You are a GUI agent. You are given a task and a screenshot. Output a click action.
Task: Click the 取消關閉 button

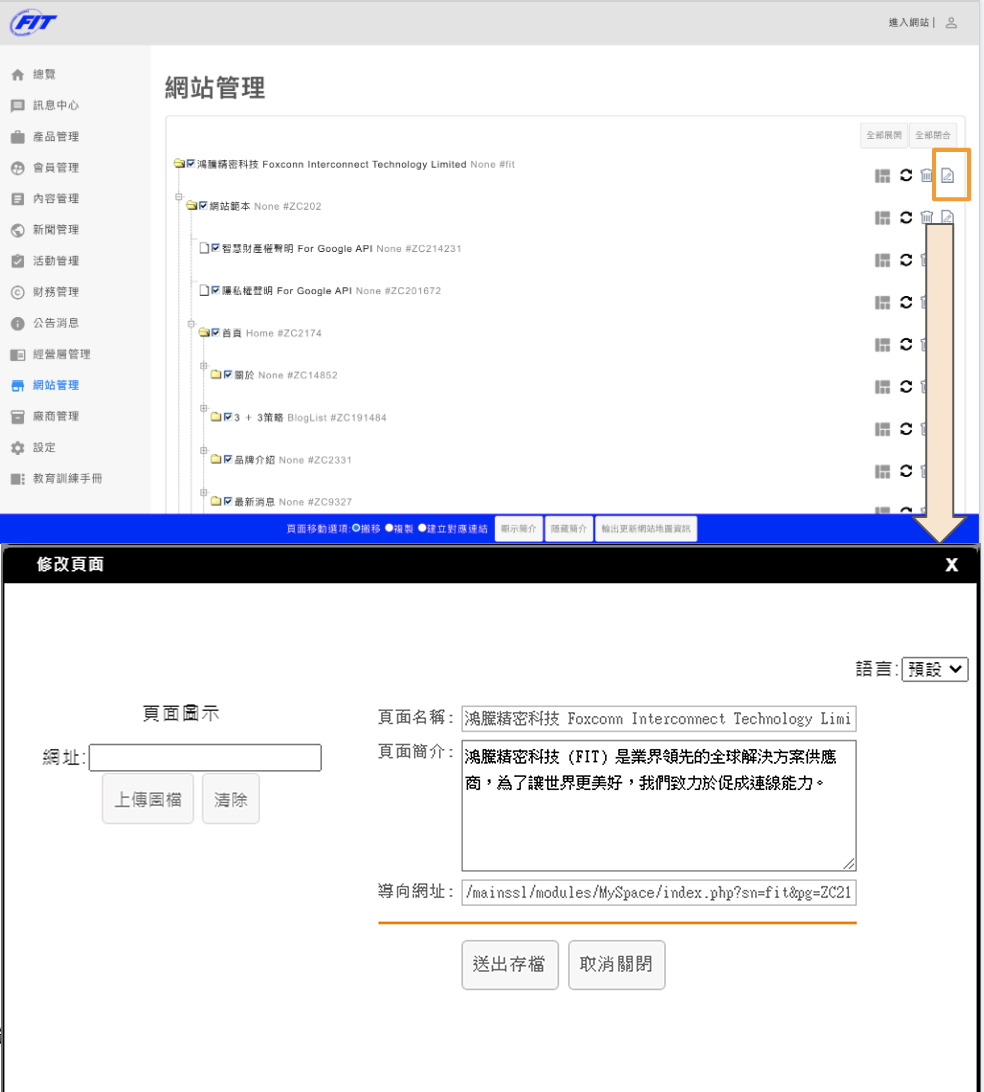pos(616,965)
